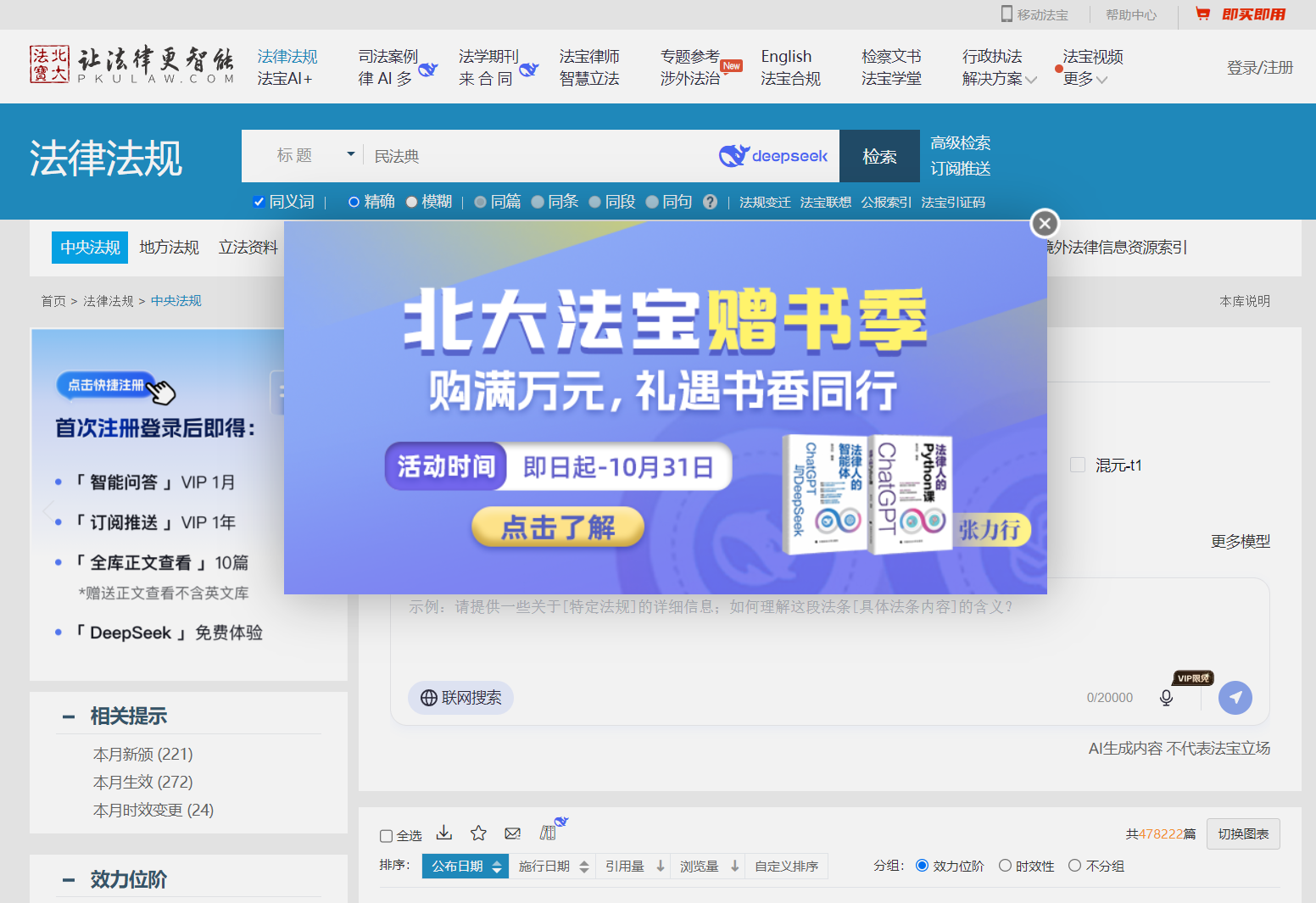The height and width of the screenshot is (903, 1316).
Task: Click the envelope email icon
Action: pos(513,833)
